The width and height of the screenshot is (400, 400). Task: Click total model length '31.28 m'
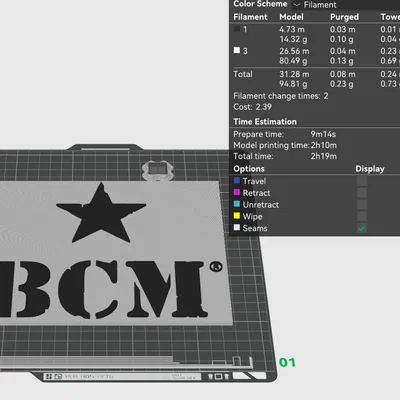point(294,74)
